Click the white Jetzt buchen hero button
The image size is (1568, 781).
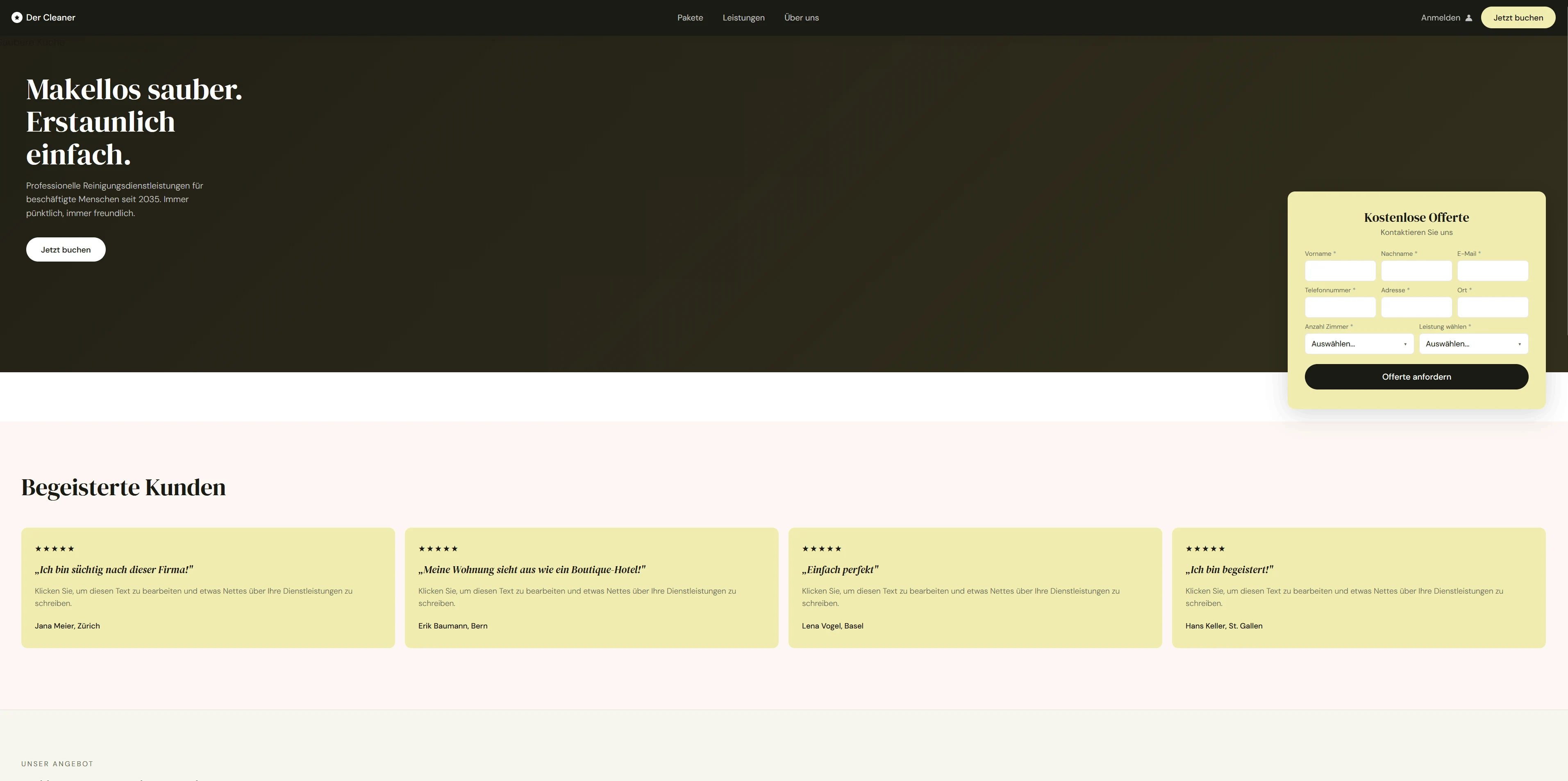coord(66,250)
